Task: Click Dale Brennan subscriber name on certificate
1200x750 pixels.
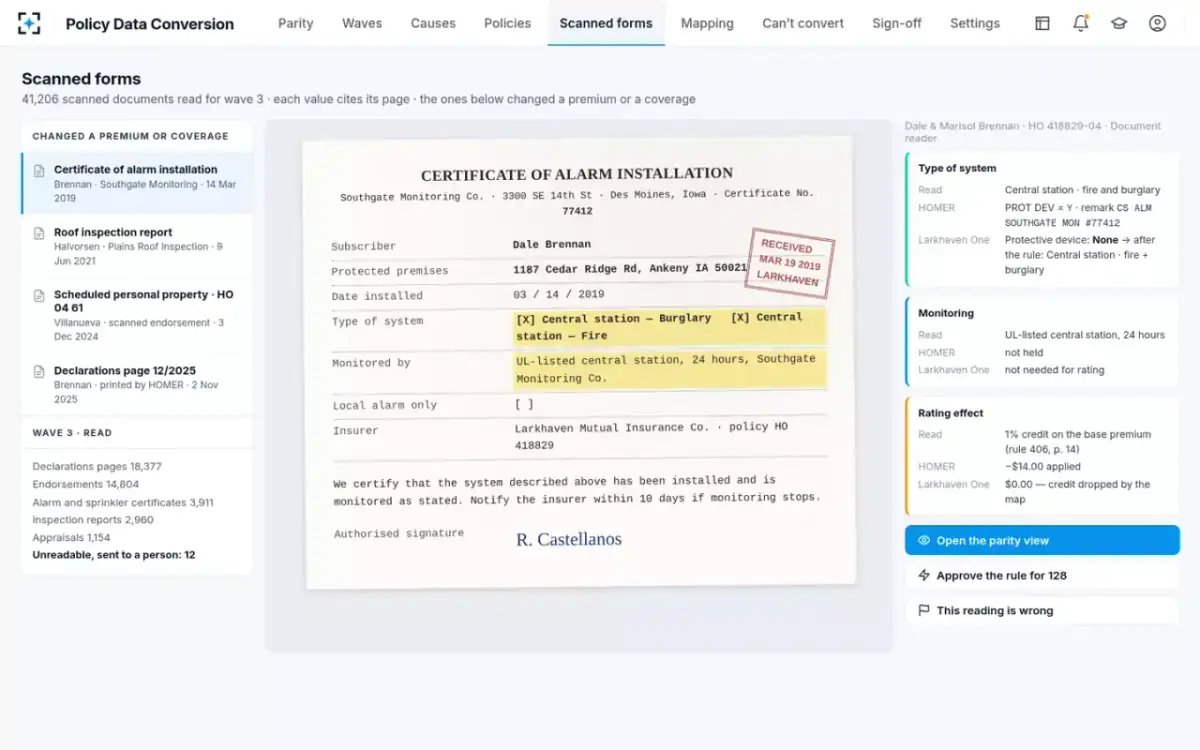Action: click(x=552, y=244)
